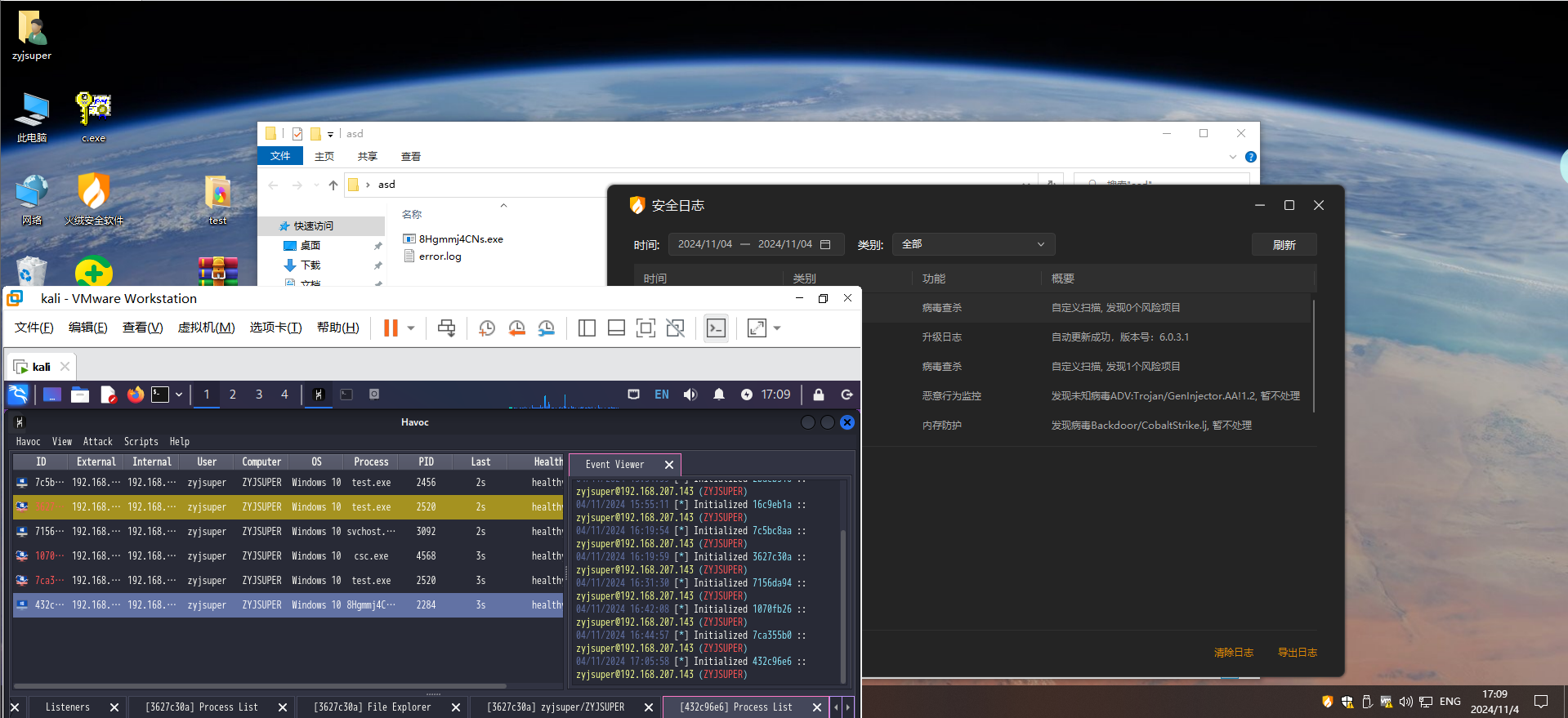The height and width of the screenshot is (718, 1568).
Task: Switch to Listeners tab in Havoc
Action: (68, 707)
